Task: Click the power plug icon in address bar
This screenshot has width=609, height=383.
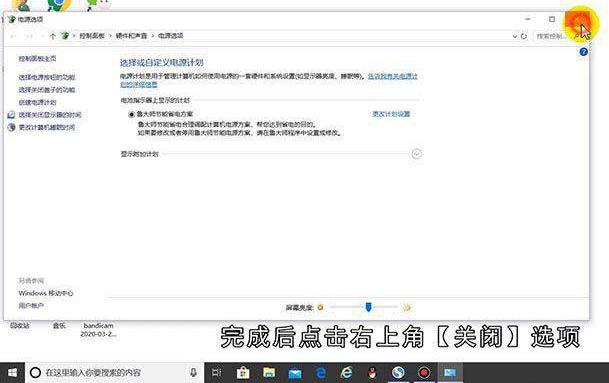Action: point(65,36)
